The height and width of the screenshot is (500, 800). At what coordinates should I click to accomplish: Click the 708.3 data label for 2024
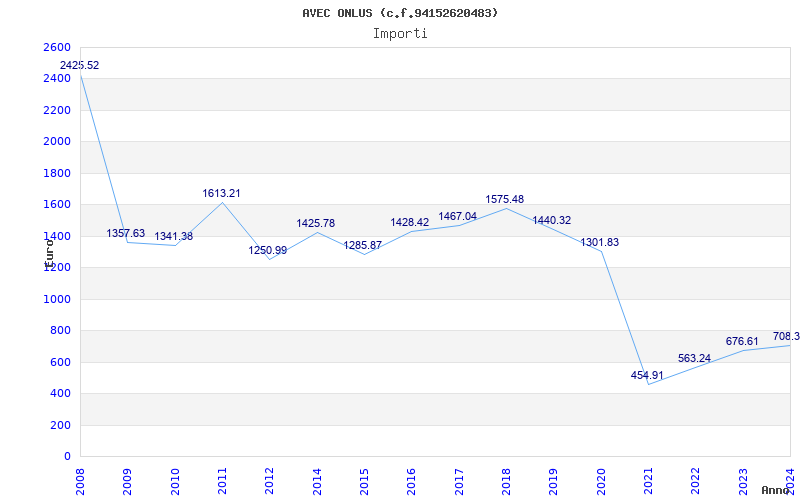786,336
